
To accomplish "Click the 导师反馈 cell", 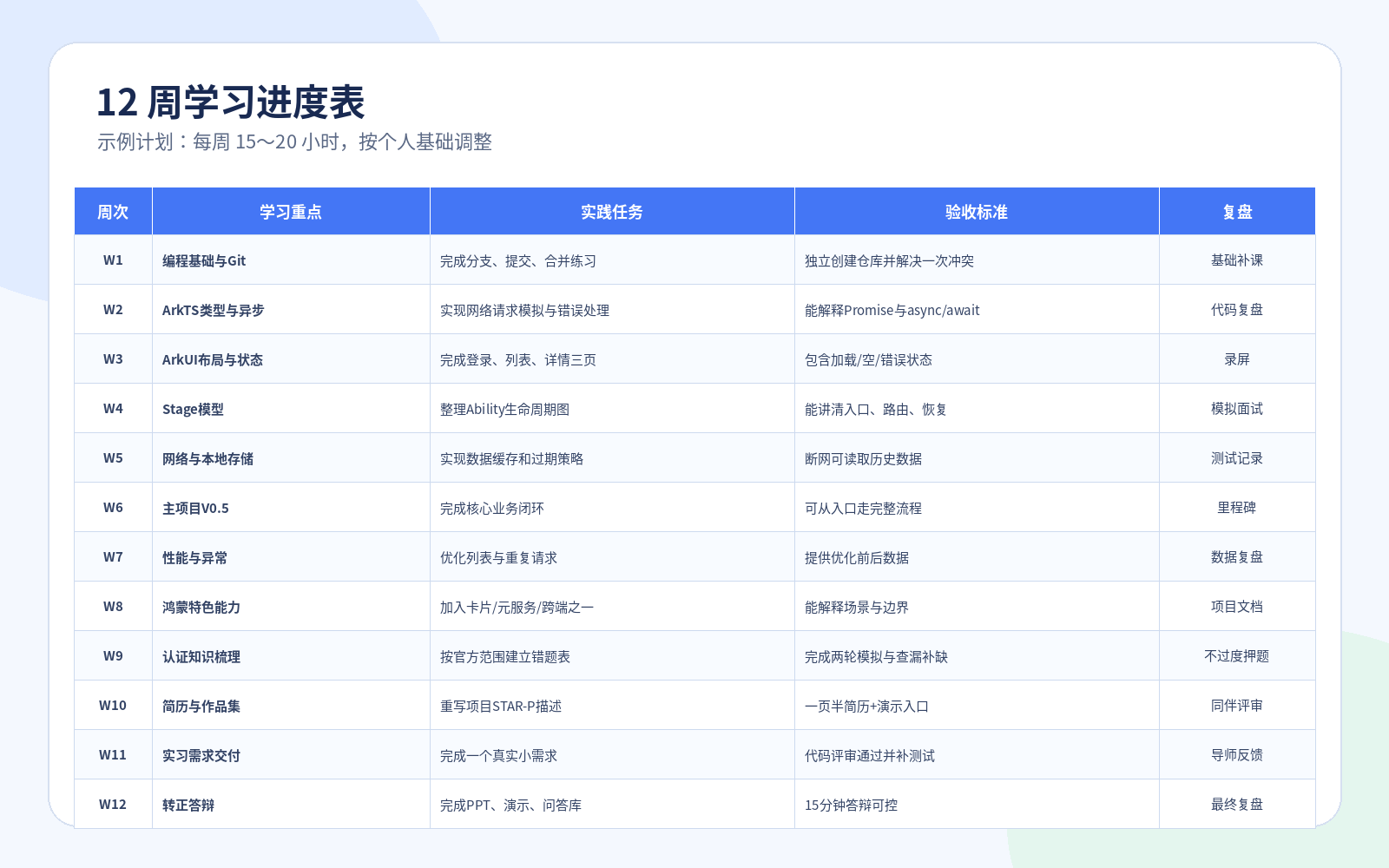I will point(1237,754).
